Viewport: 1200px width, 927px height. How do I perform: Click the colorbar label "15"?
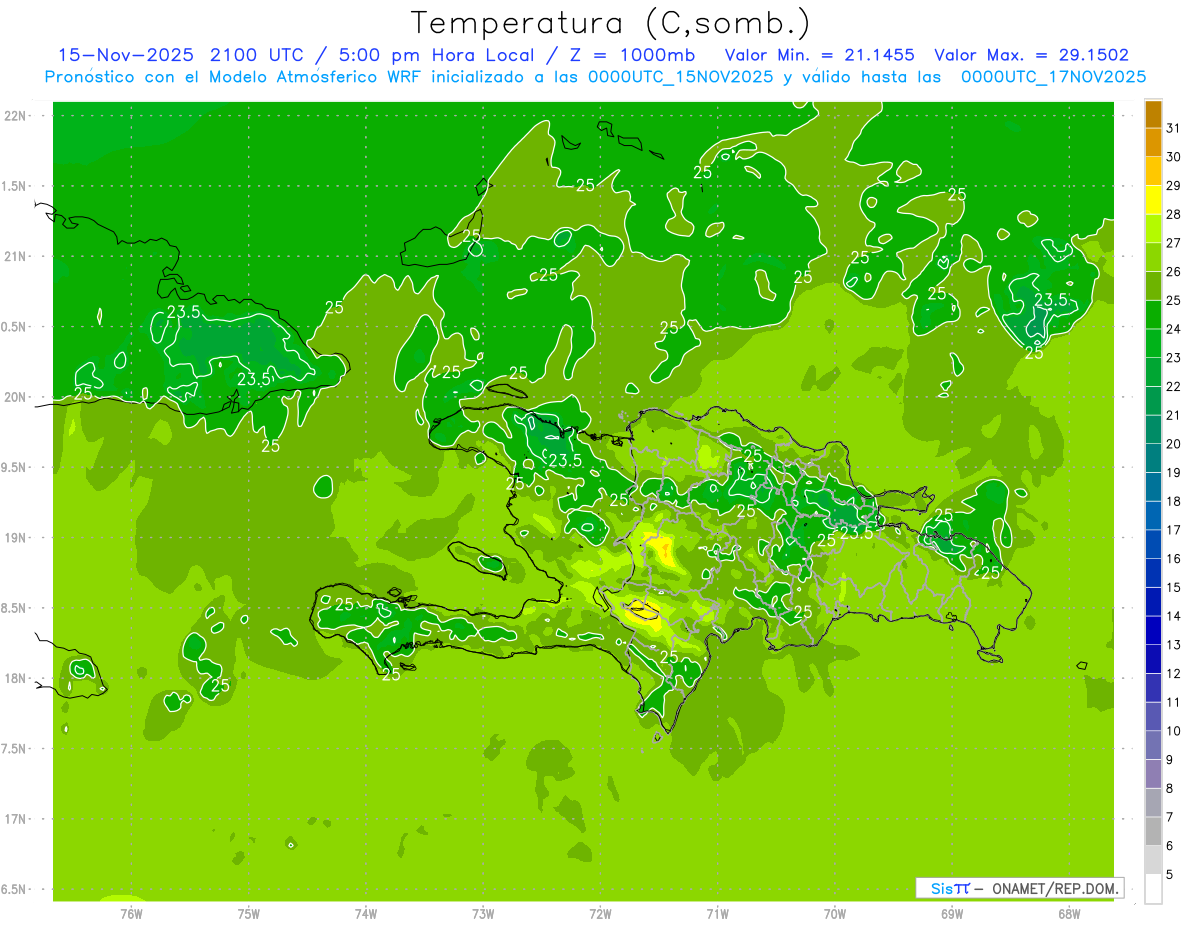[x=1174, y=587]
